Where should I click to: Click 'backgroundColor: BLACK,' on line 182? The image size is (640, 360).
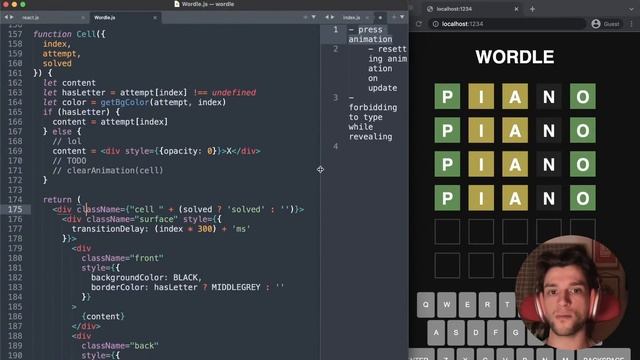[x=147, y=278]
